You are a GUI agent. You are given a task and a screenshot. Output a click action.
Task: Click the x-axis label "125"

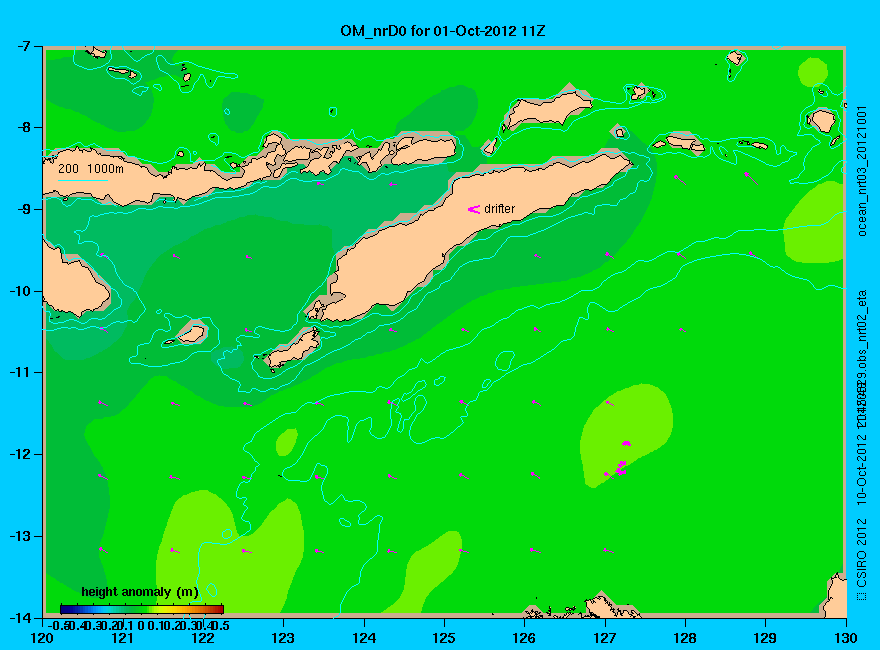pyautogui.click(x=444, y=638)
